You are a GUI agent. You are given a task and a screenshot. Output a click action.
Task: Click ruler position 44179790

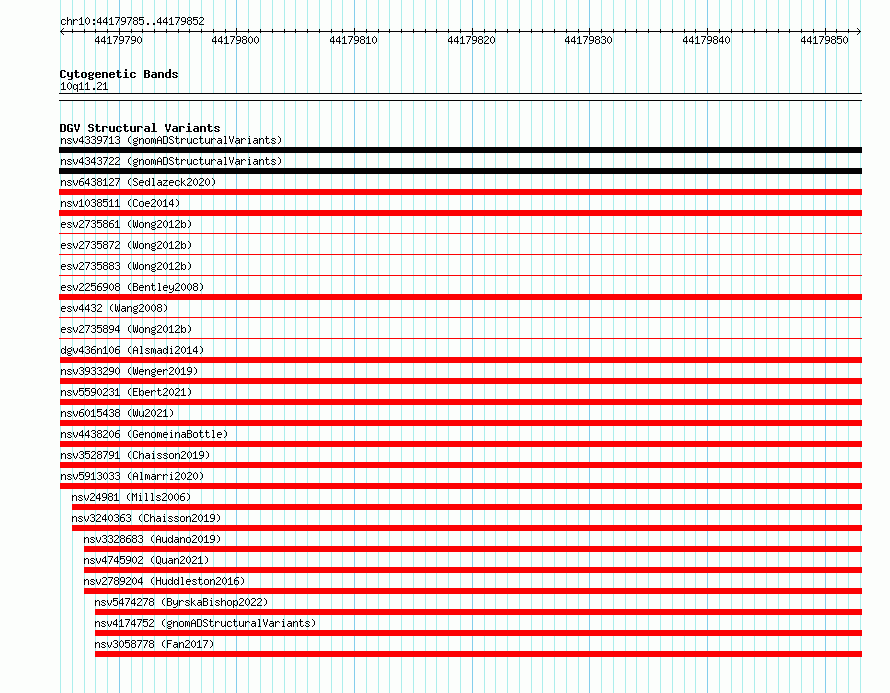118,40
